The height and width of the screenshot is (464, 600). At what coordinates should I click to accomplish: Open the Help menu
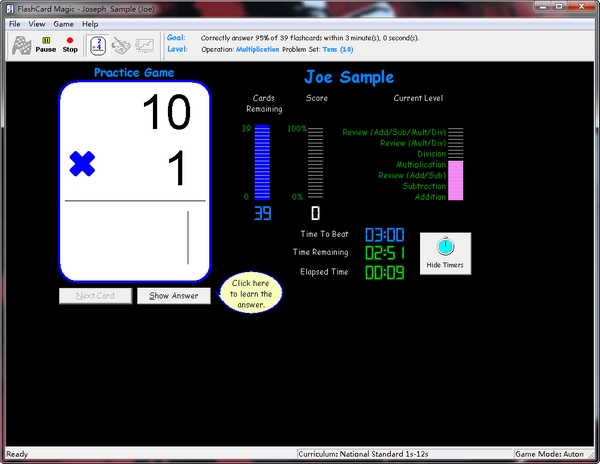[x=90, y=23]
